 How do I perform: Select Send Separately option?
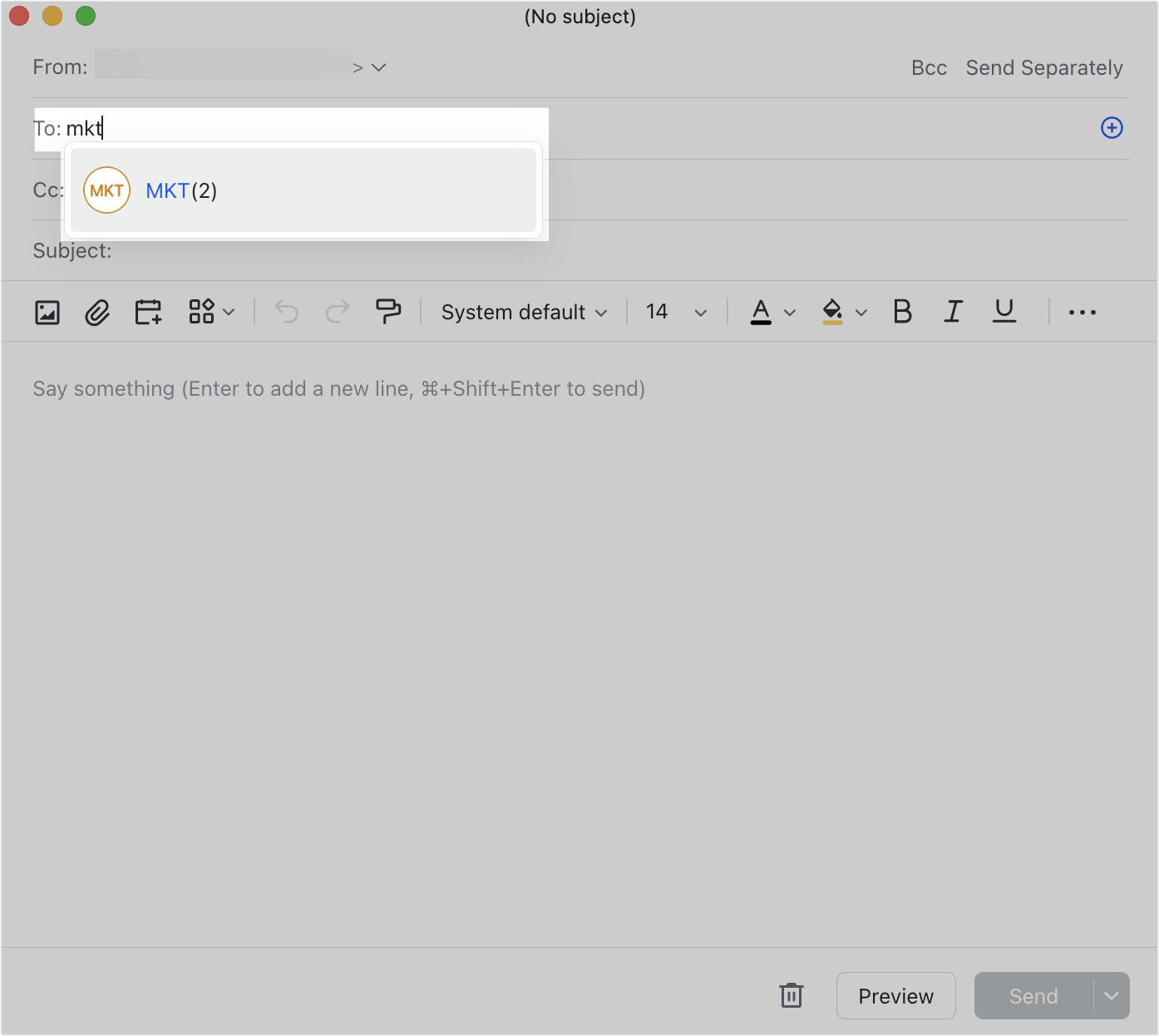pos(1045,67)
